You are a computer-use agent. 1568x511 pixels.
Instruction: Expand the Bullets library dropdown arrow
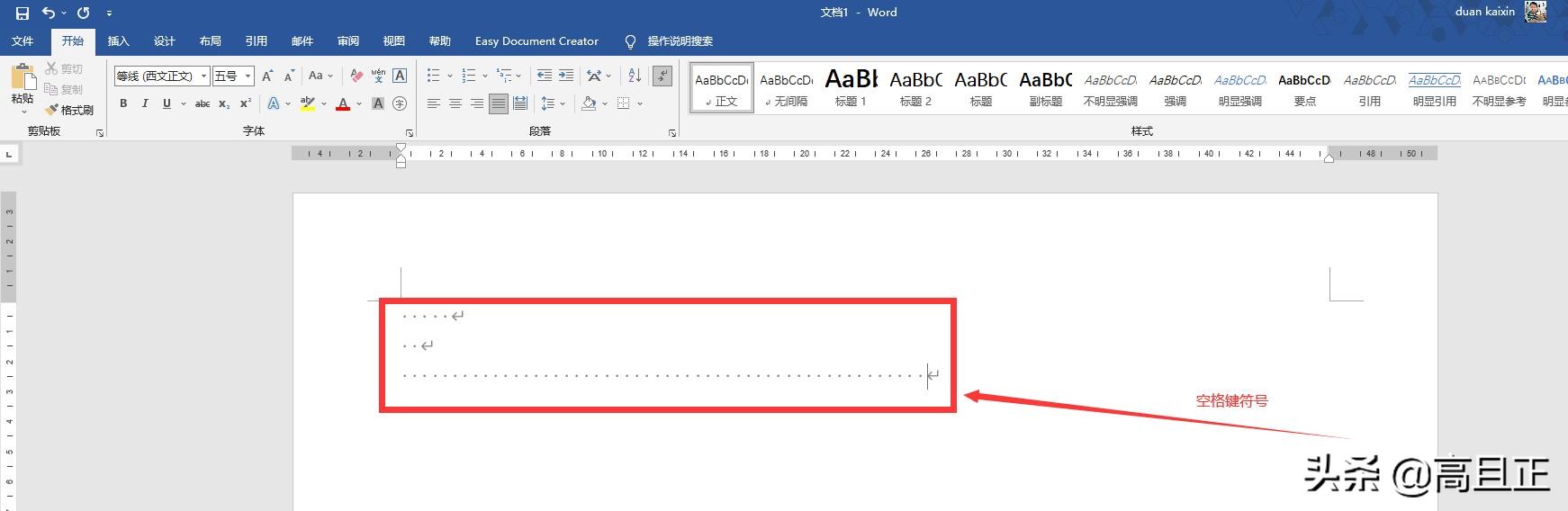click(449, 76)
